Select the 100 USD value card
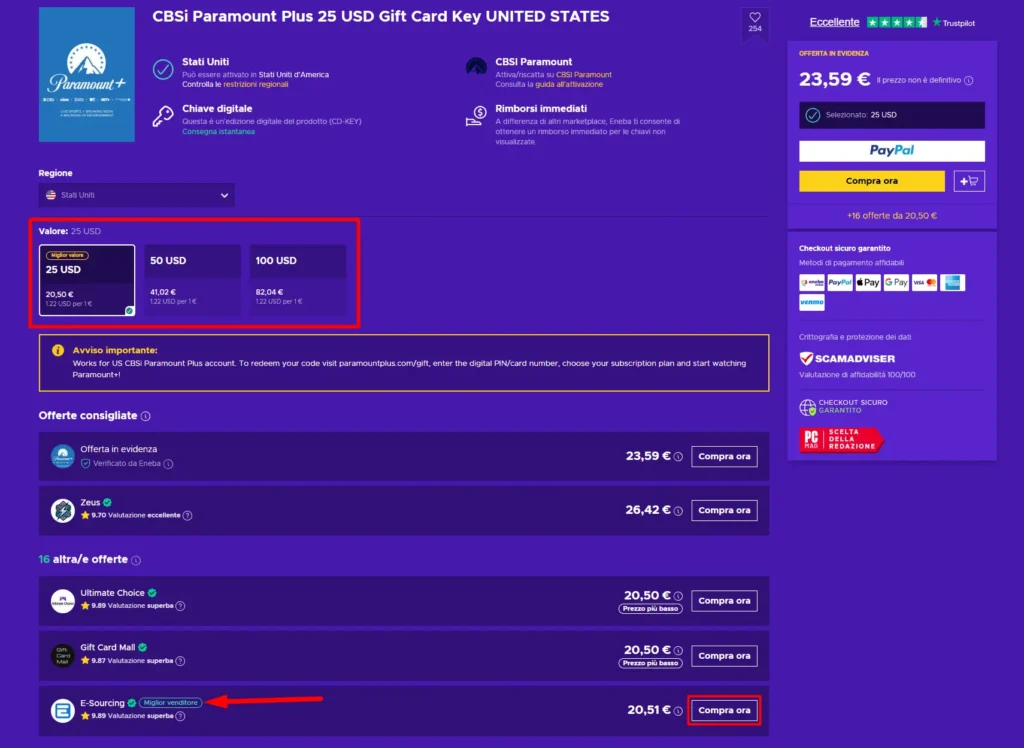 click(298, 280)
